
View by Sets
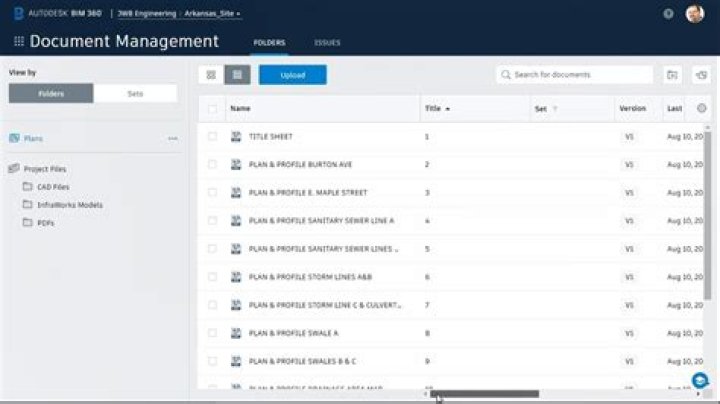135,94
